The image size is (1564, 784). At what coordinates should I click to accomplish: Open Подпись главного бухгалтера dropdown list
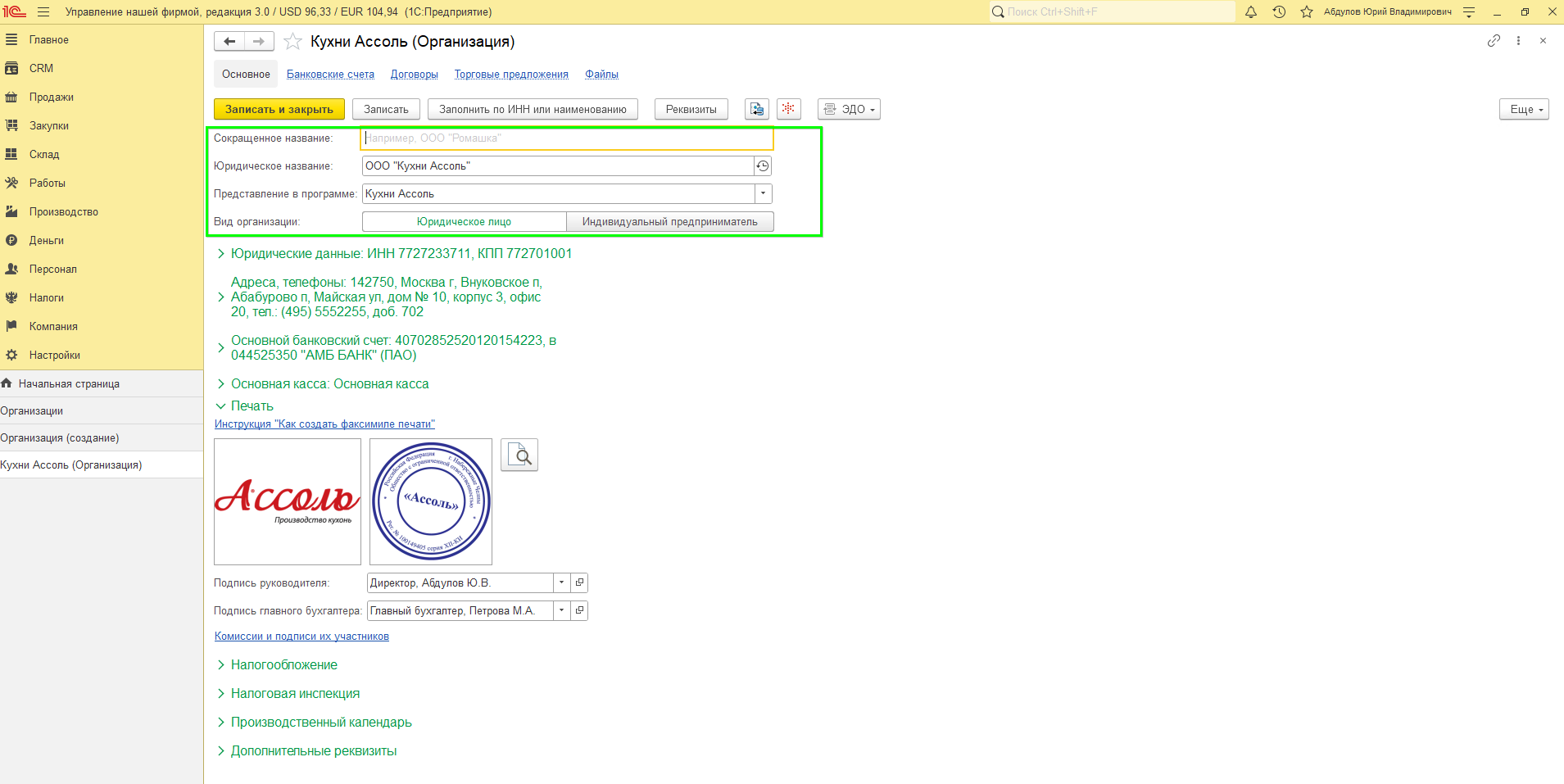pyautogui.click(x=561, y=611)
